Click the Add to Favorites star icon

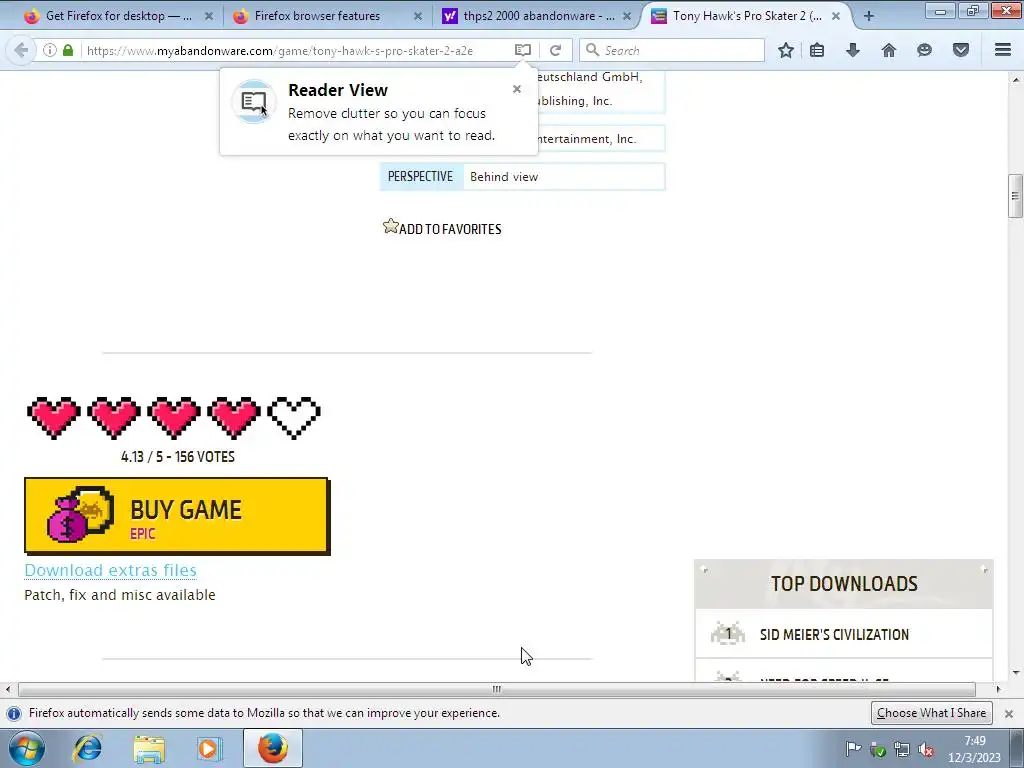tap(391, 226)
